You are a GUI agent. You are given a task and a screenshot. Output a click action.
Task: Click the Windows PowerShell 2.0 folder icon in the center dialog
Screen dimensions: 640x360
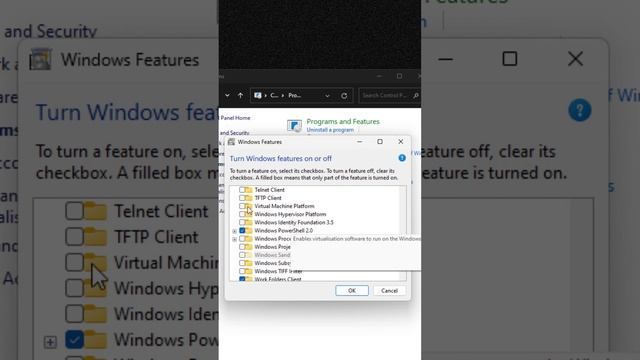pyautogui.click(x=249, y=231)
